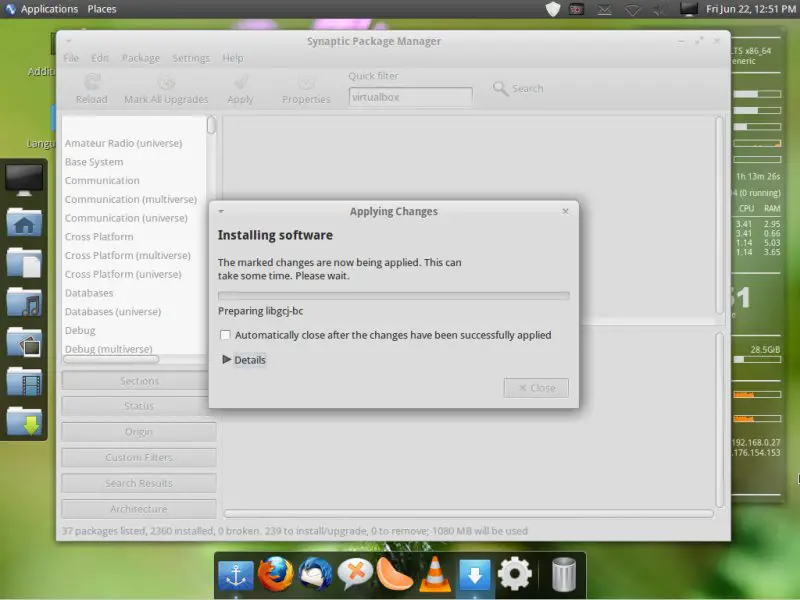This screenshot has width=800, height=600.
Task: Select Databases (universe) category
Action: point(113,312)
